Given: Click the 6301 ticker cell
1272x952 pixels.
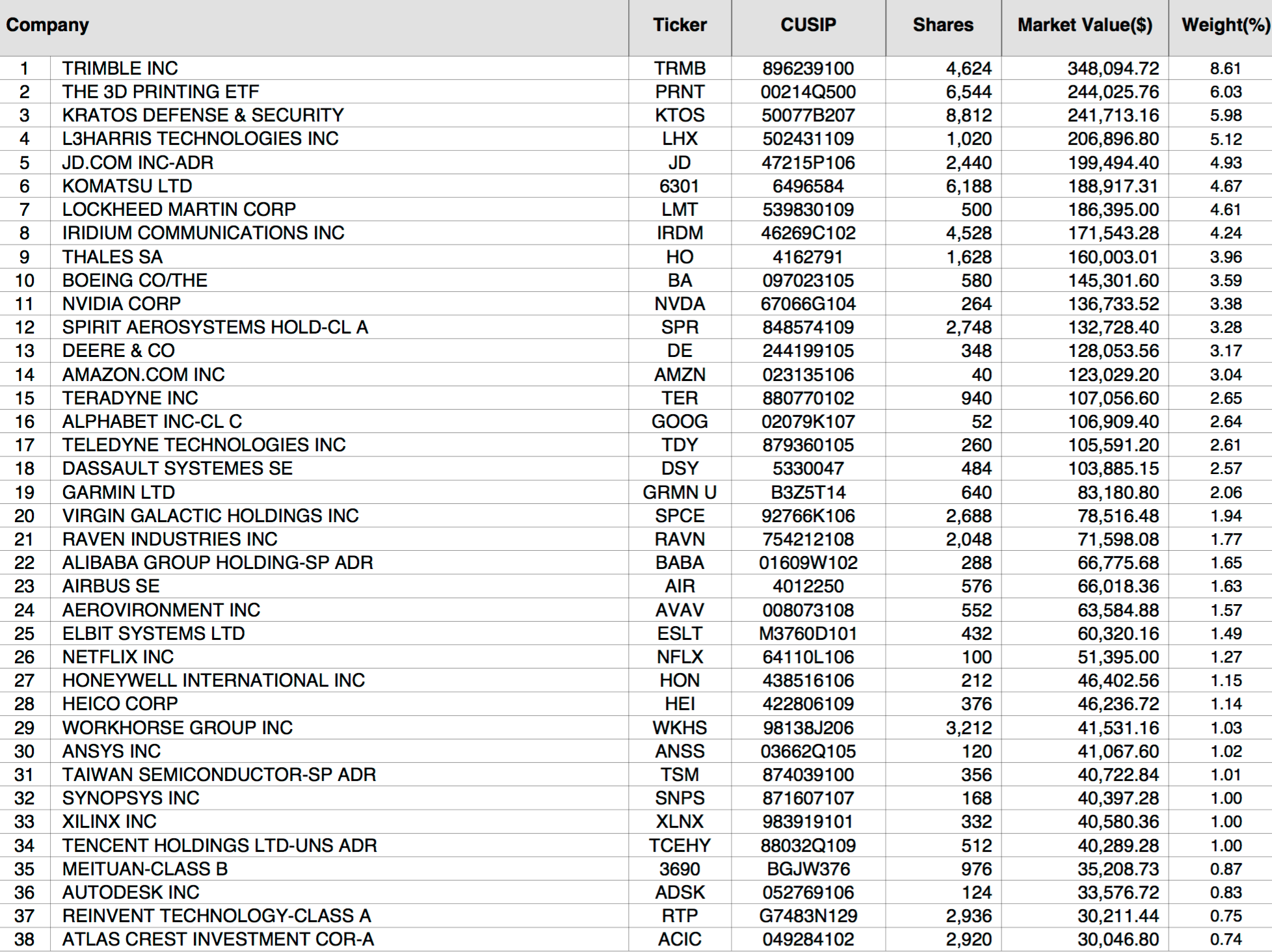Looking at the screenshot, I should [x=680, y=186].
